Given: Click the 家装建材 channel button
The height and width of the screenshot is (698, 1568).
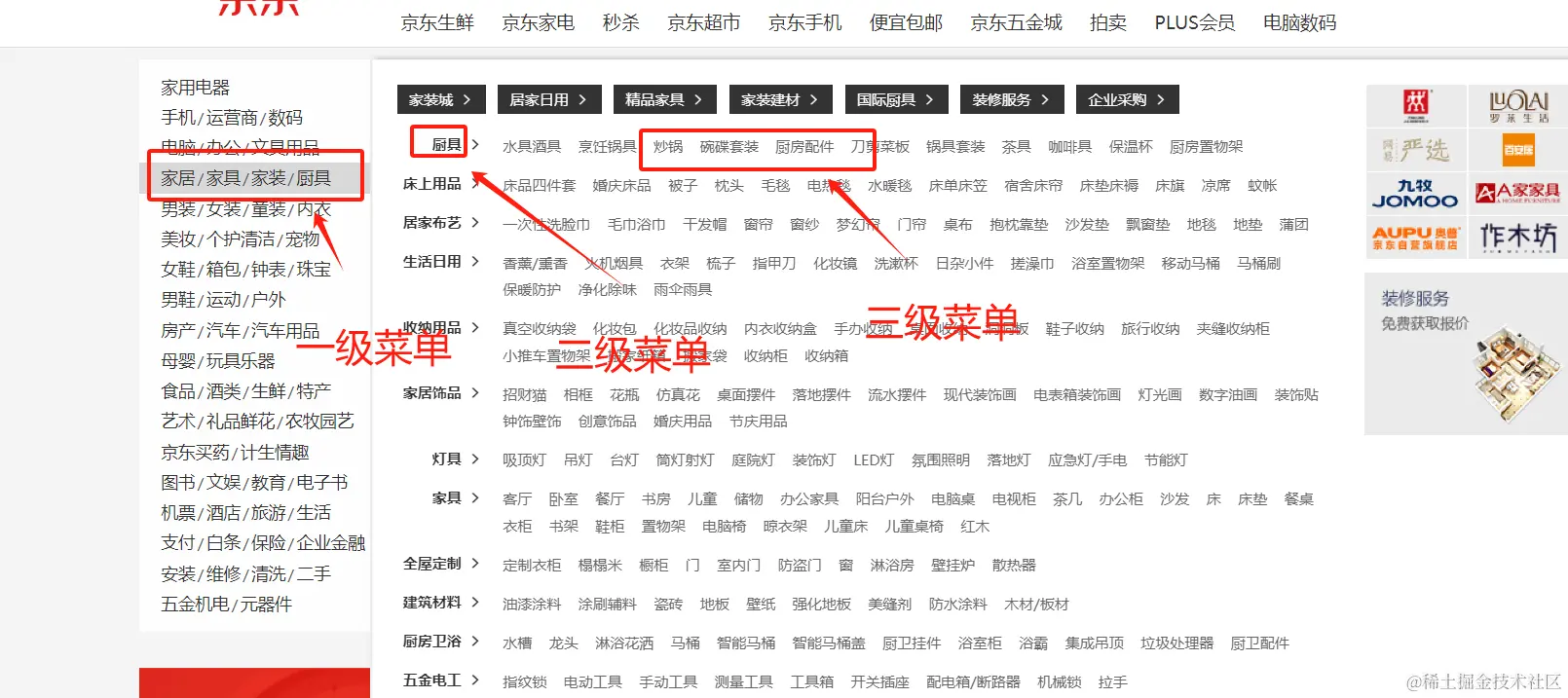Looking at the screenshot, I should click(x=781, y=99).
